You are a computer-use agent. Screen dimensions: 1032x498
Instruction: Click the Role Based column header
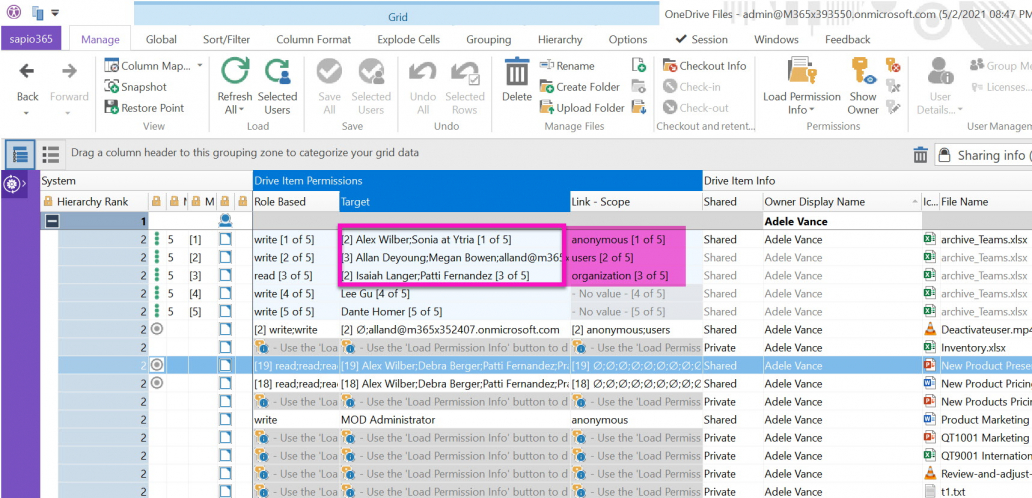coord(296,202)
